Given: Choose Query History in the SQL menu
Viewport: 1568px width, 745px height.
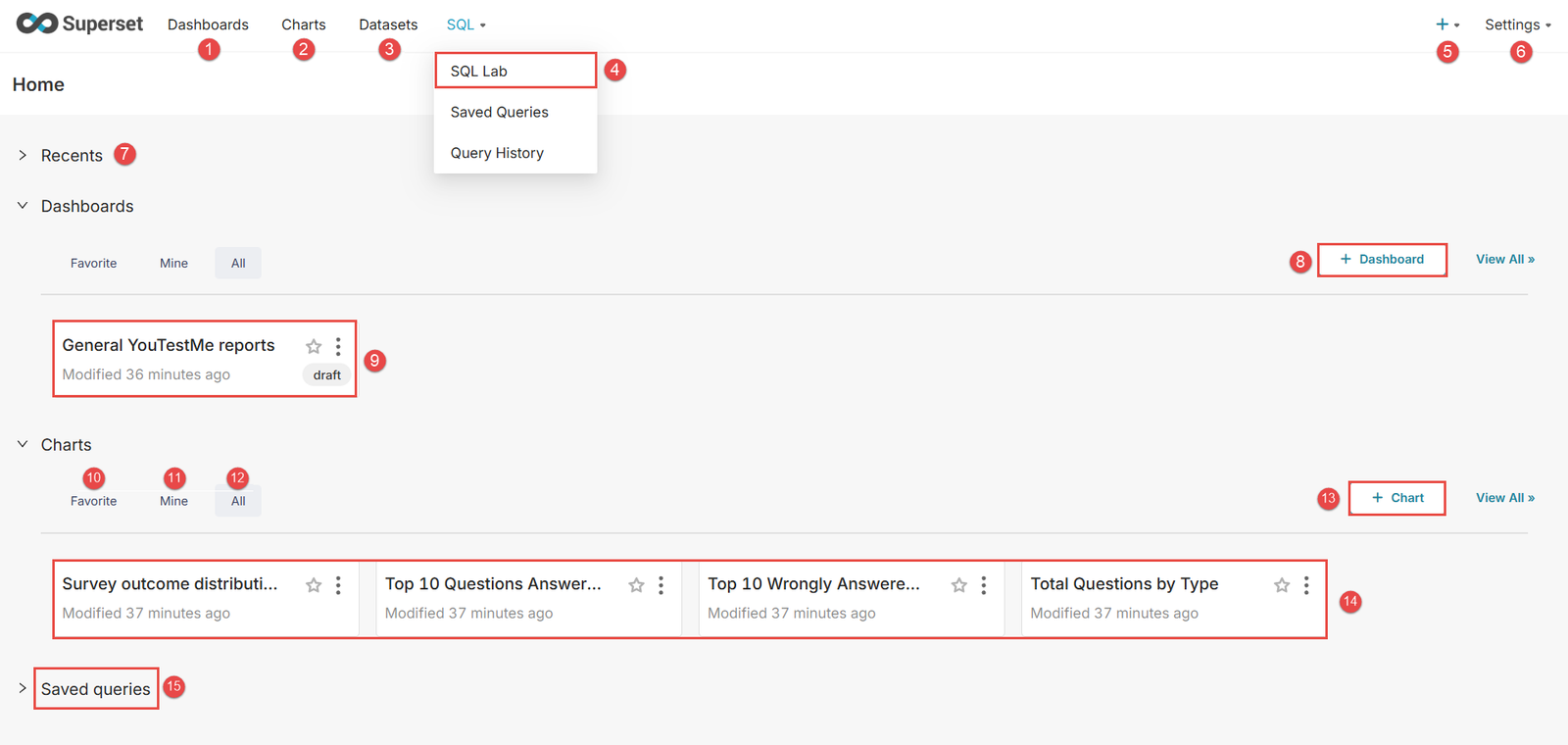Looking at the screenshot, I should tap(497, 153).
